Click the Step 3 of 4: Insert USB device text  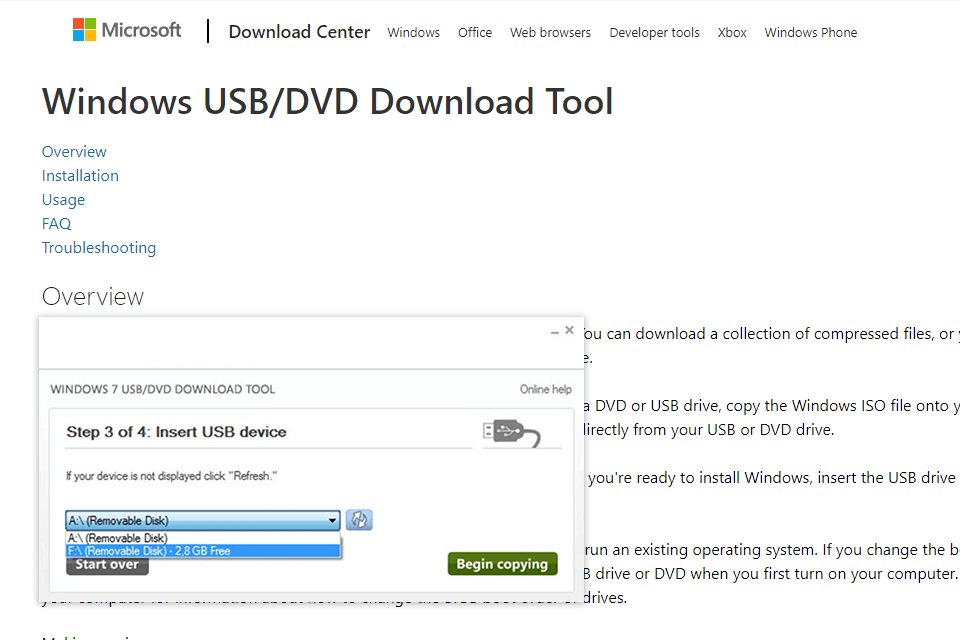[x=176, y=432]
